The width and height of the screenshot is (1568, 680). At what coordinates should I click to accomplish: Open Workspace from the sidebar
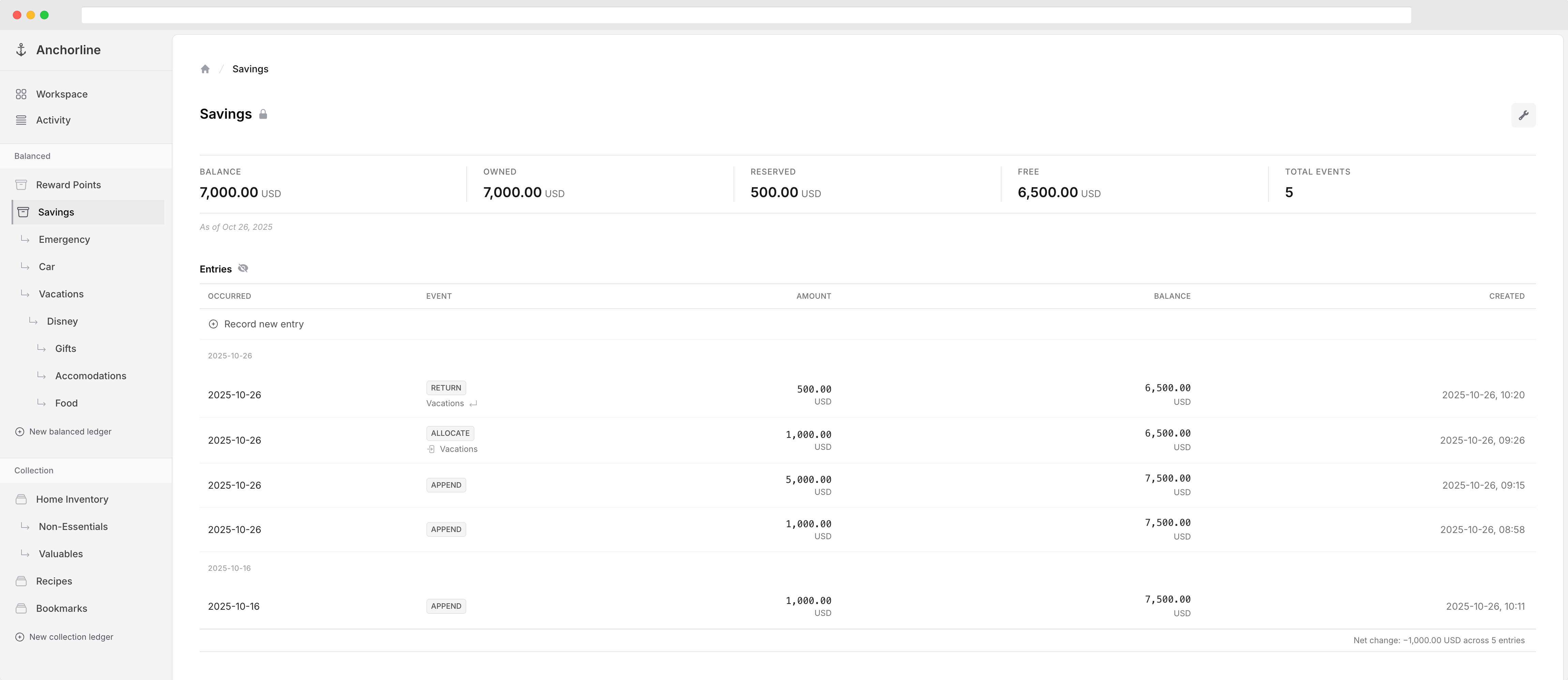61,94
